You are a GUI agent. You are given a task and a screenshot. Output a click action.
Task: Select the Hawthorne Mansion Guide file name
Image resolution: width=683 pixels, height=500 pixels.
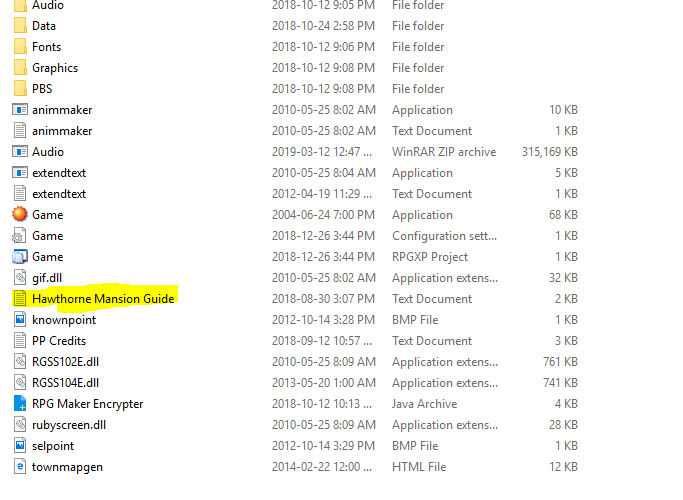103,299
